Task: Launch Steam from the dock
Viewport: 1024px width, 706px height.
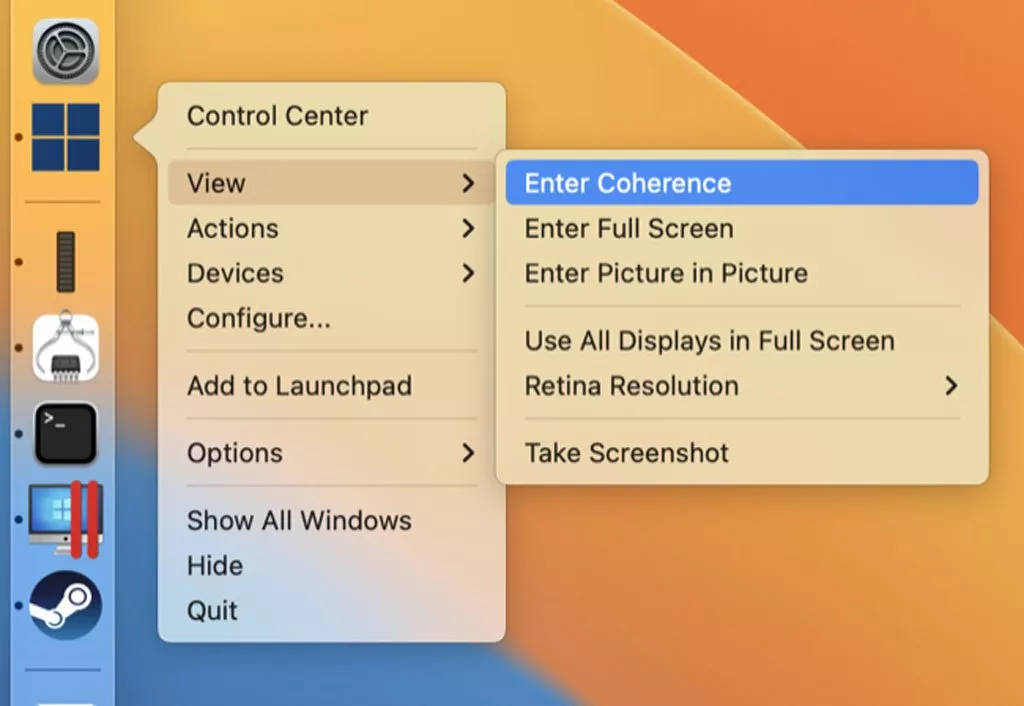Action: [x=66, y=605]
